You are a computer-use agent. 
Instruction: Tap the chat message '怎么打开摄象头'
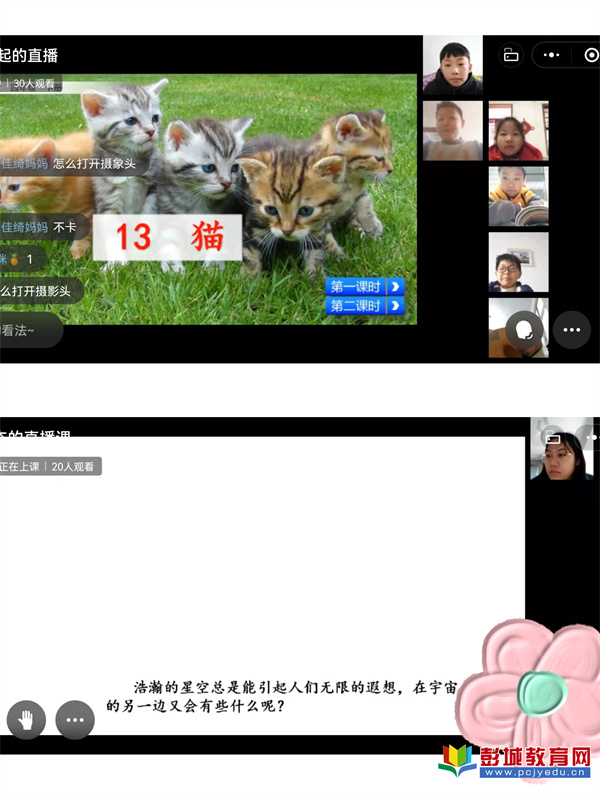94,164
